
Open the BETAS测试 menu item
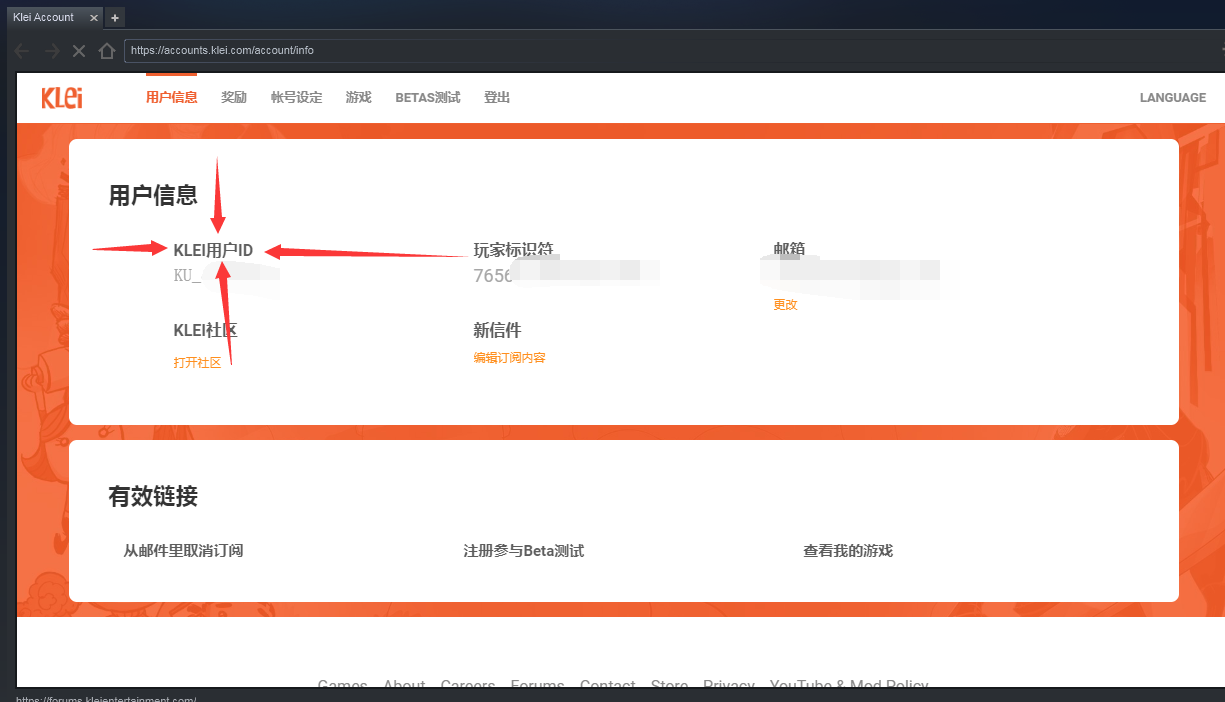pyautogui.click(x=428, y=98)
